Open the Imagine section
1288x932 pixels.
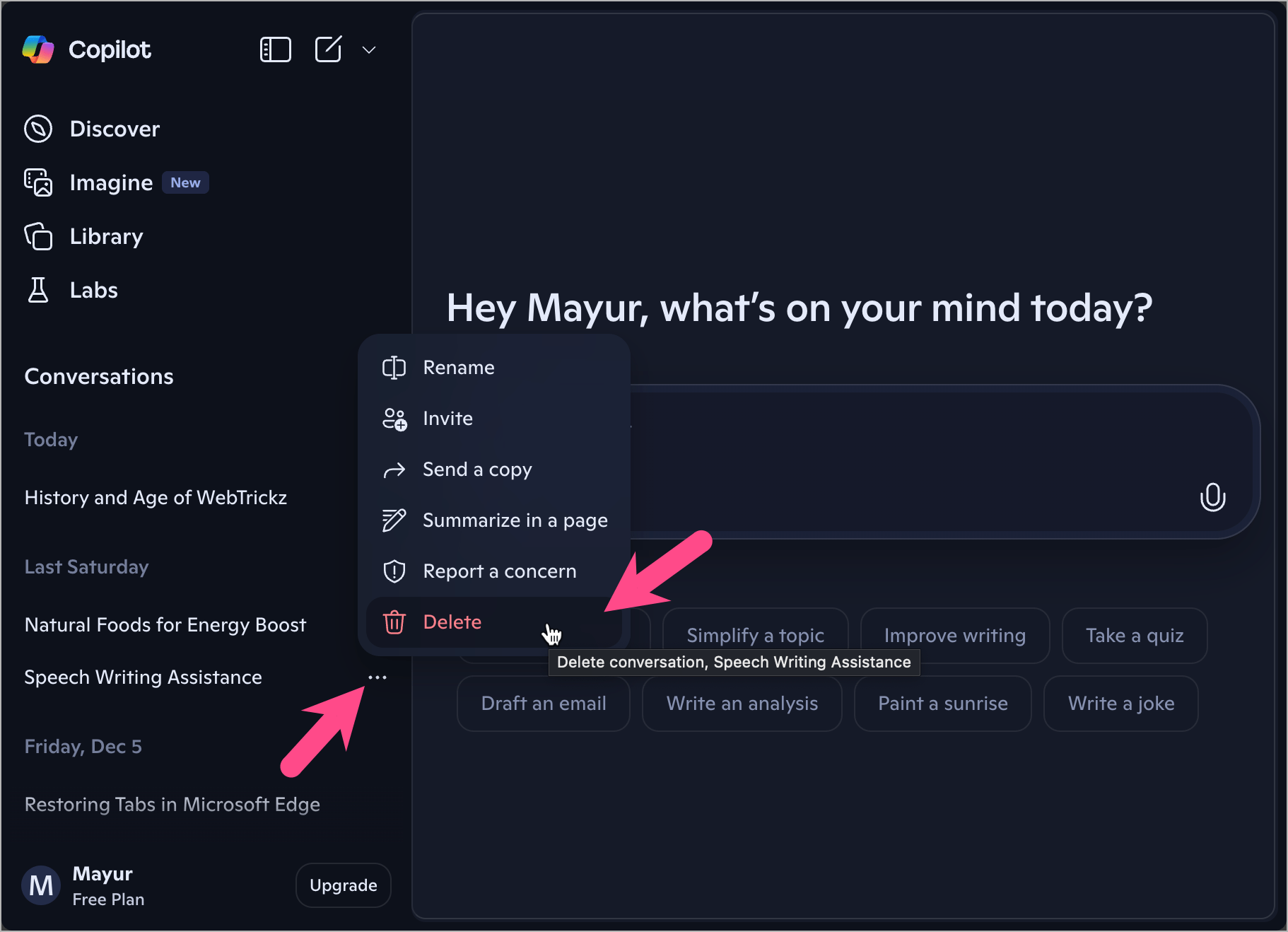[x=110, y=182]
